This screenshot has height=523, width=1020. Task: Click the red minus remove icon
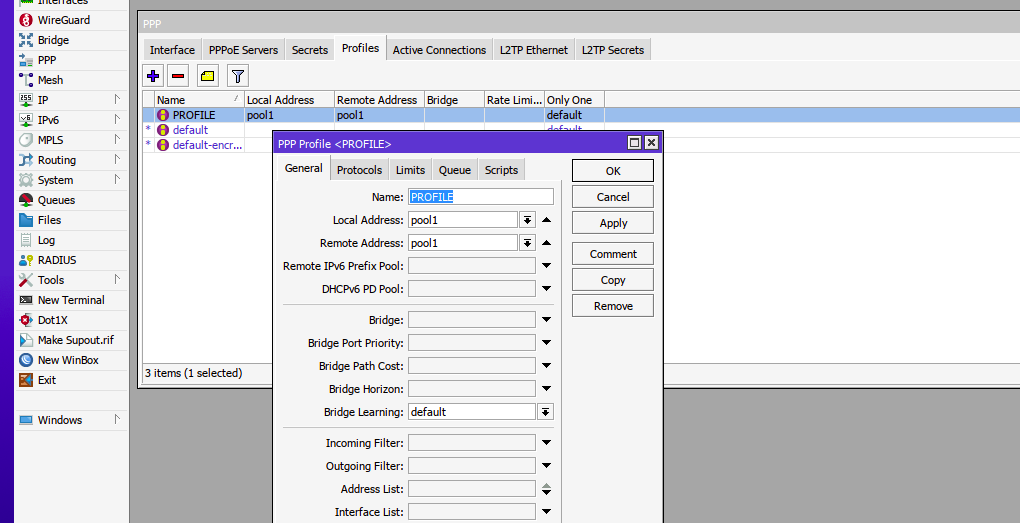(x=178, y=75)
